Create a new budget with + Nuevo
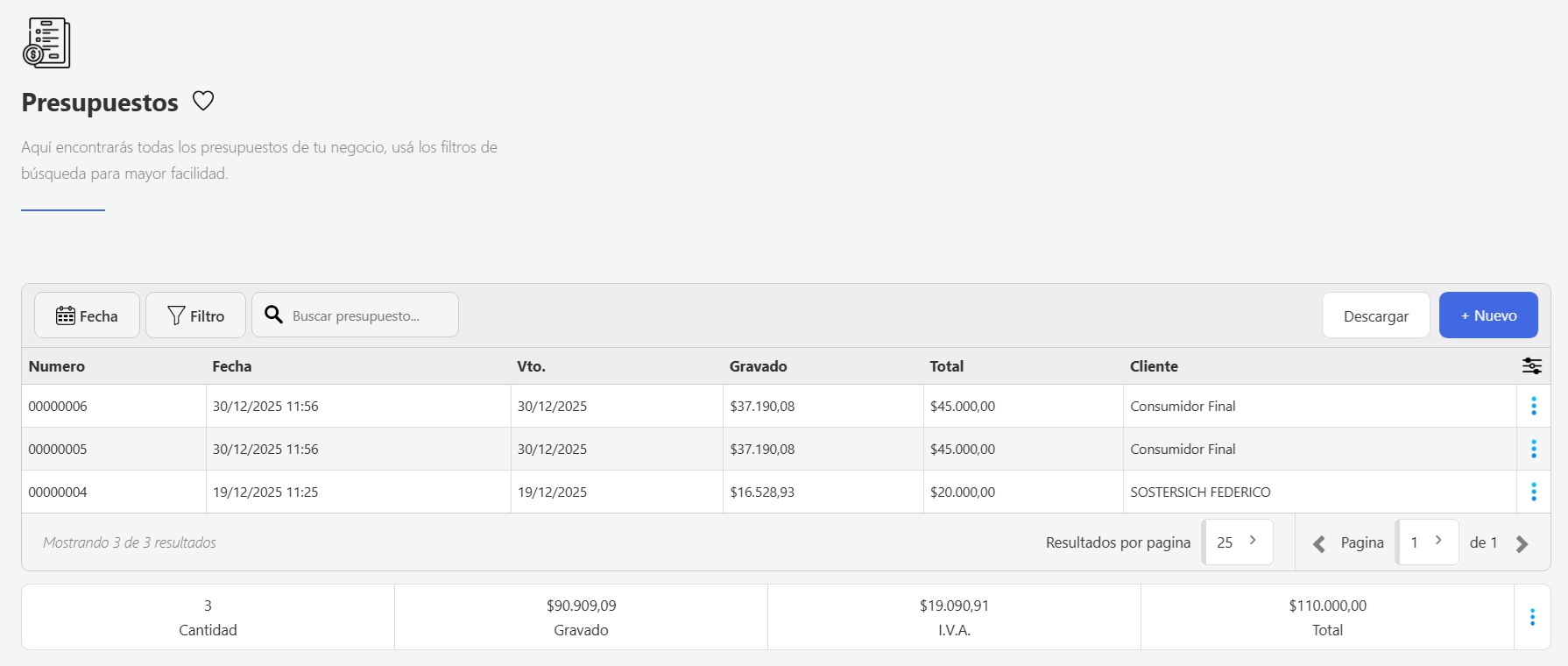The width and height of the screenshot is (1568, 666). [1487, 315]
